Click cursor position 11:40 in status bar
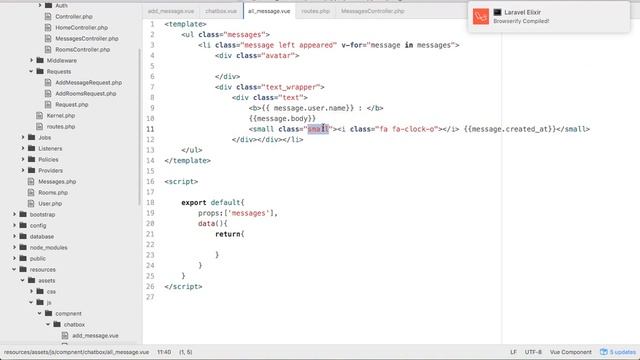 click(x=164, y=352)
